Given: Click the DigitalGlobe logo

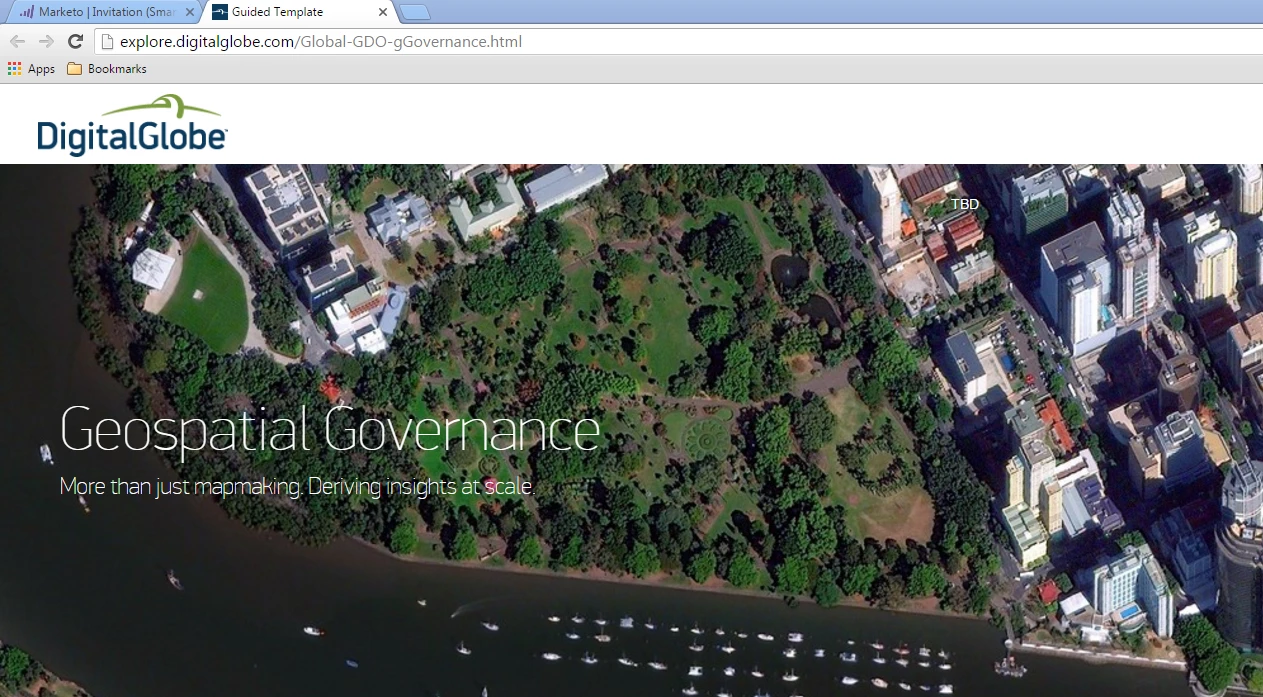Looking at the screenshot, I should point(132,125).
